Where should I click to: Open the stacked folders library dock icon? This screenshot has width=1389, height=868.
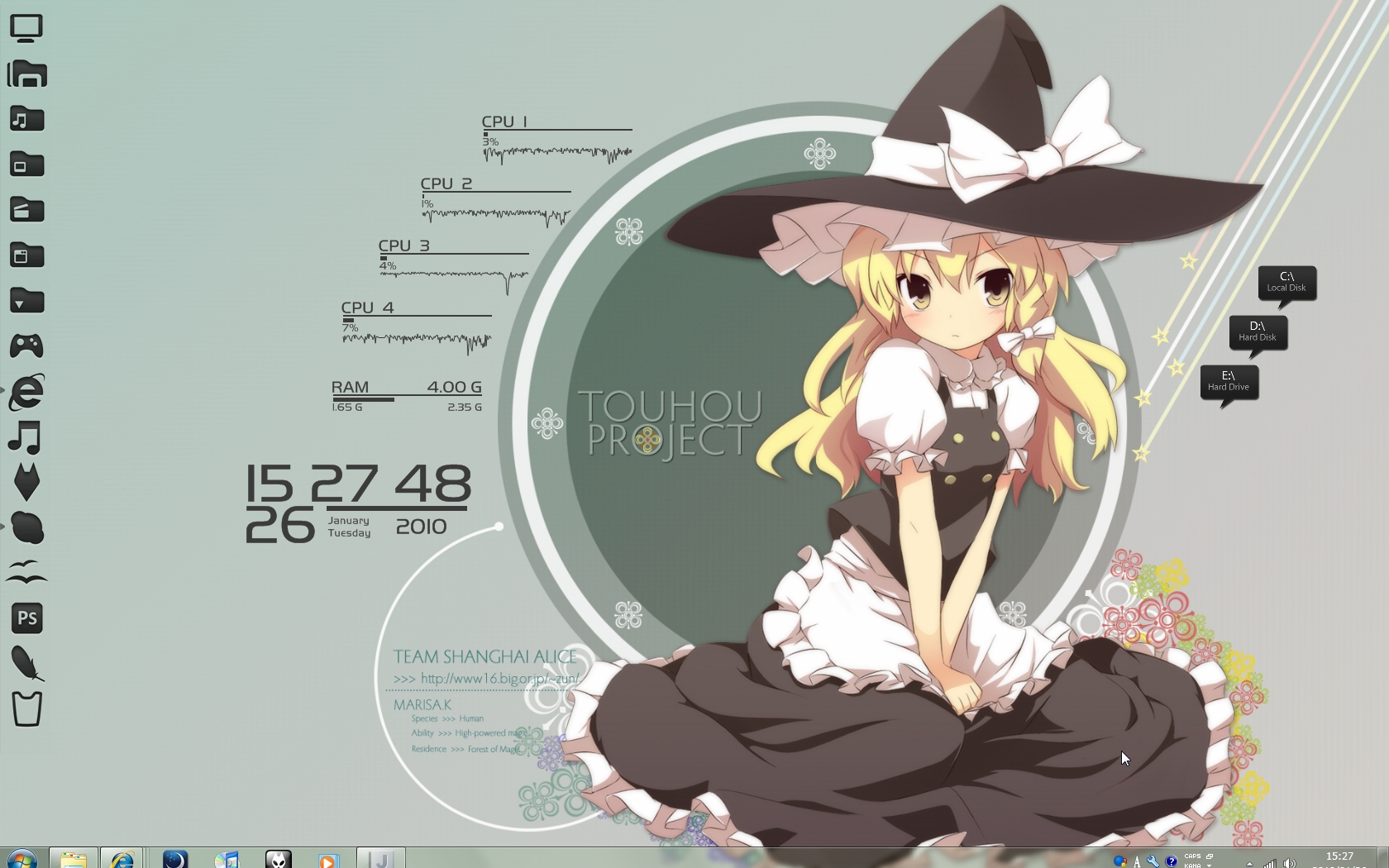click(27, 74)
